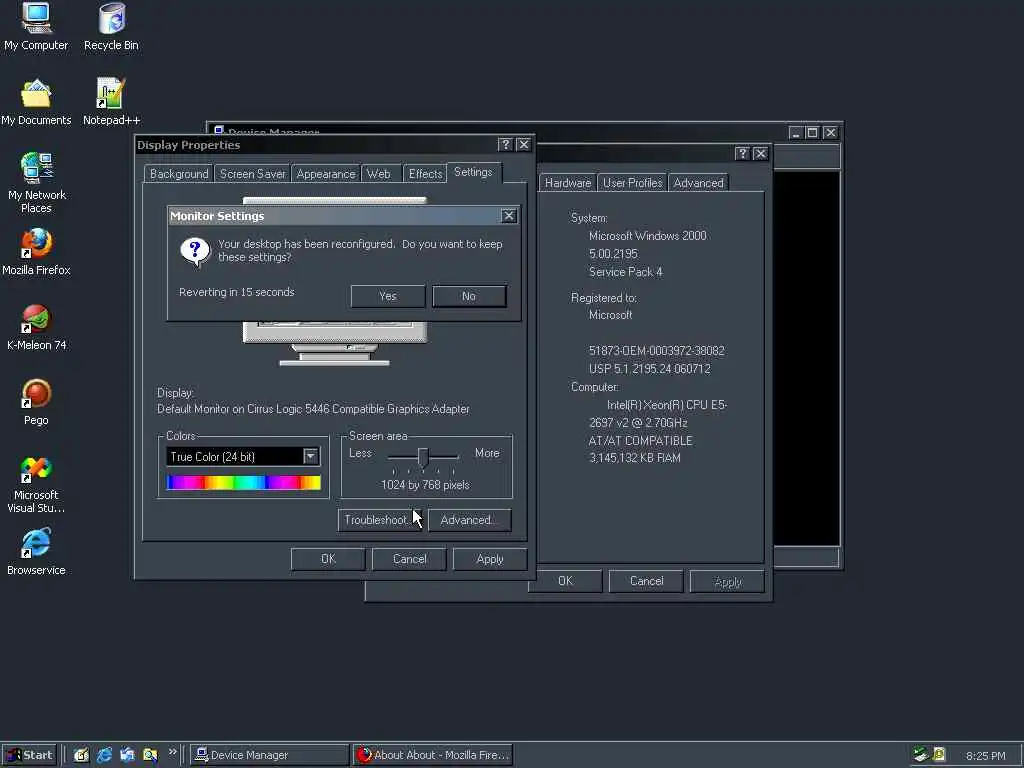Open the User Profiles tab in System Properties
This screenshot has height=768, width=1024.
point(632,183)
